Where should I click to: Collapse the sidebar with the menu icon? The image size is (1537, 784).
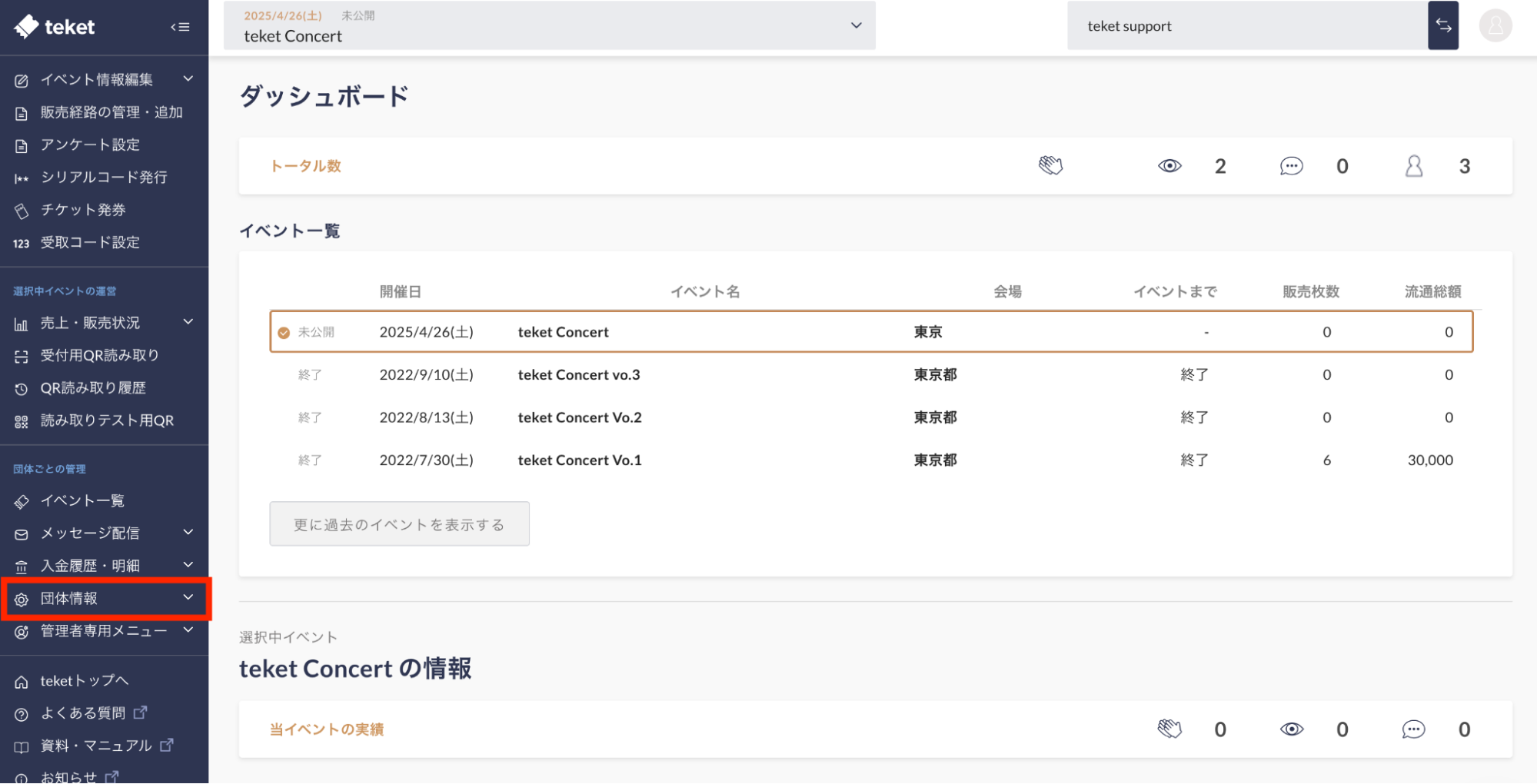(180, 27)
